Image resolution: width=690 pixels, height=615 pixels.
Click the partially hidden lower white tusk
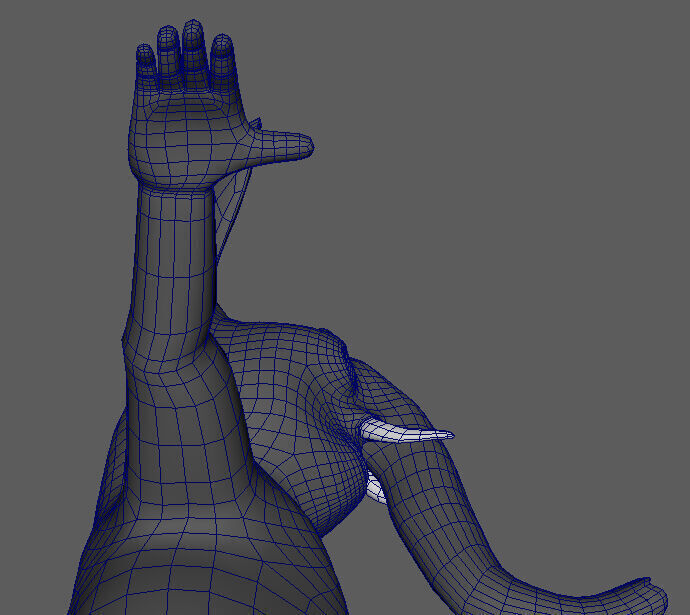point(375,489)
